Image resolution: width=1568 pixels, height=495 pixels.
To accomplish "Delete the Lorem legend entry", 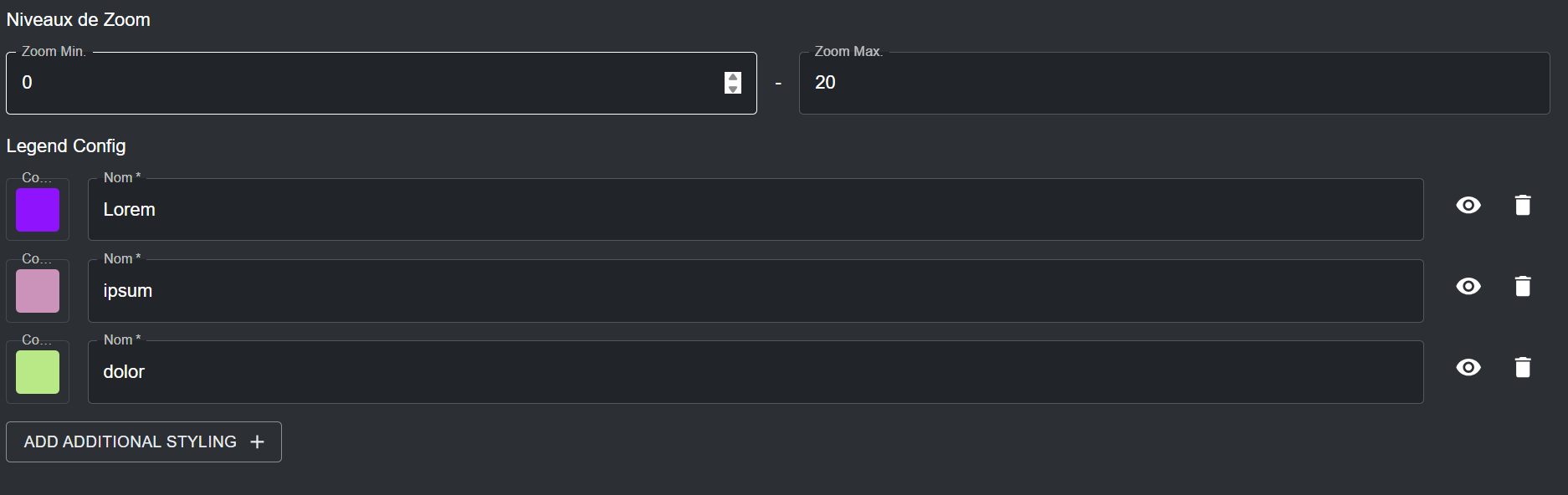I will pyautogui.click(x=1523, y=206).
